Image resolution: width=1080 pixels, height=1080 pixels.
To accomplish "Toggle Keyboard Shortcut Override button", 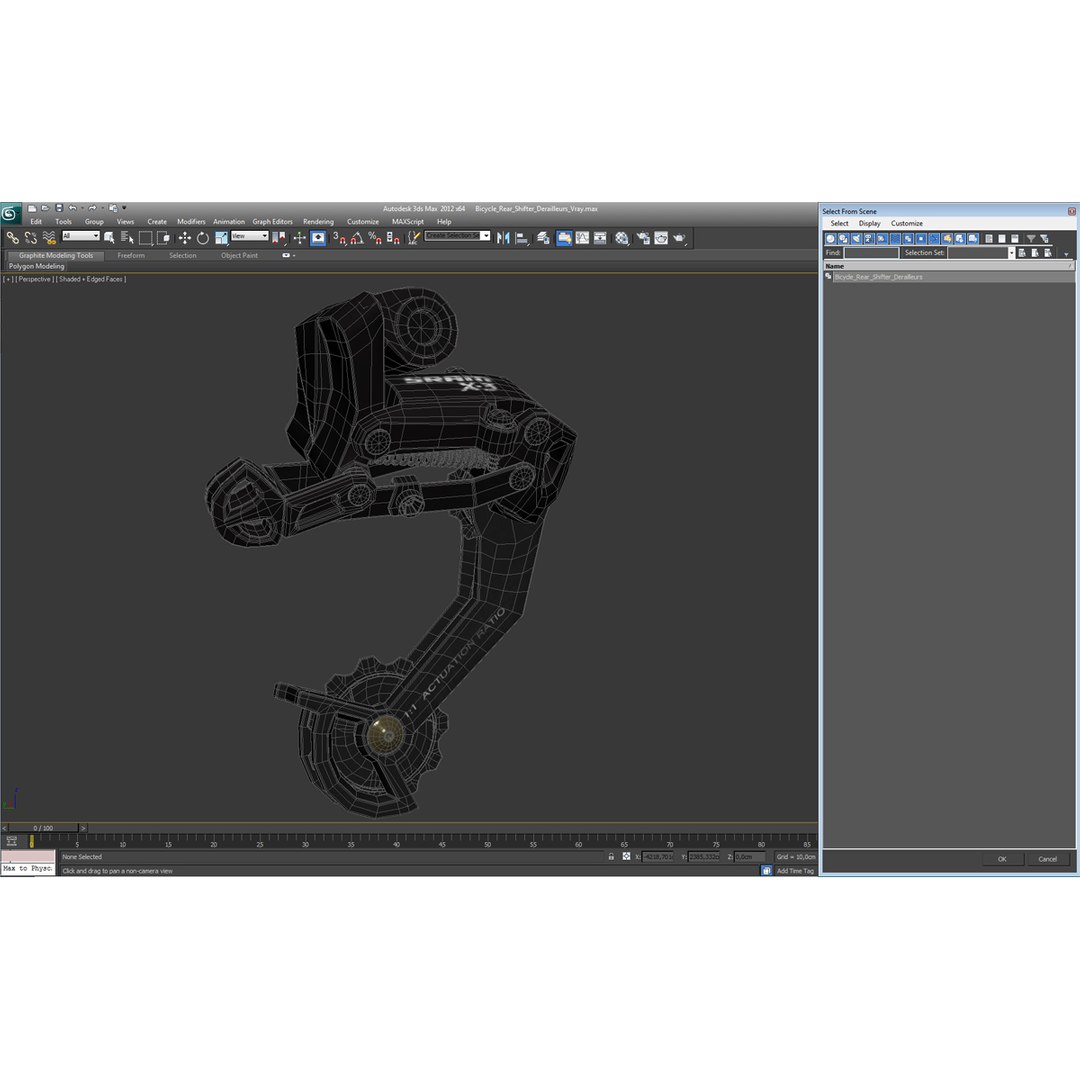I will tap(318, 238).
